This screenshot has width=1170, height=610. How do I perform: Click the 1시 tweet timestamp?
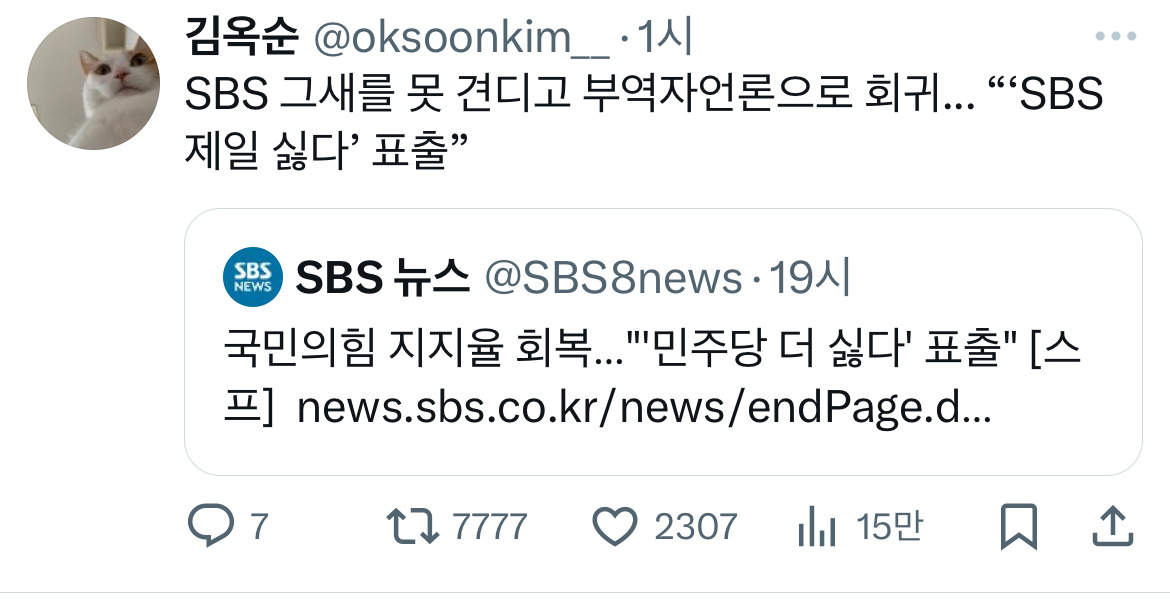(x=664, y=37)
